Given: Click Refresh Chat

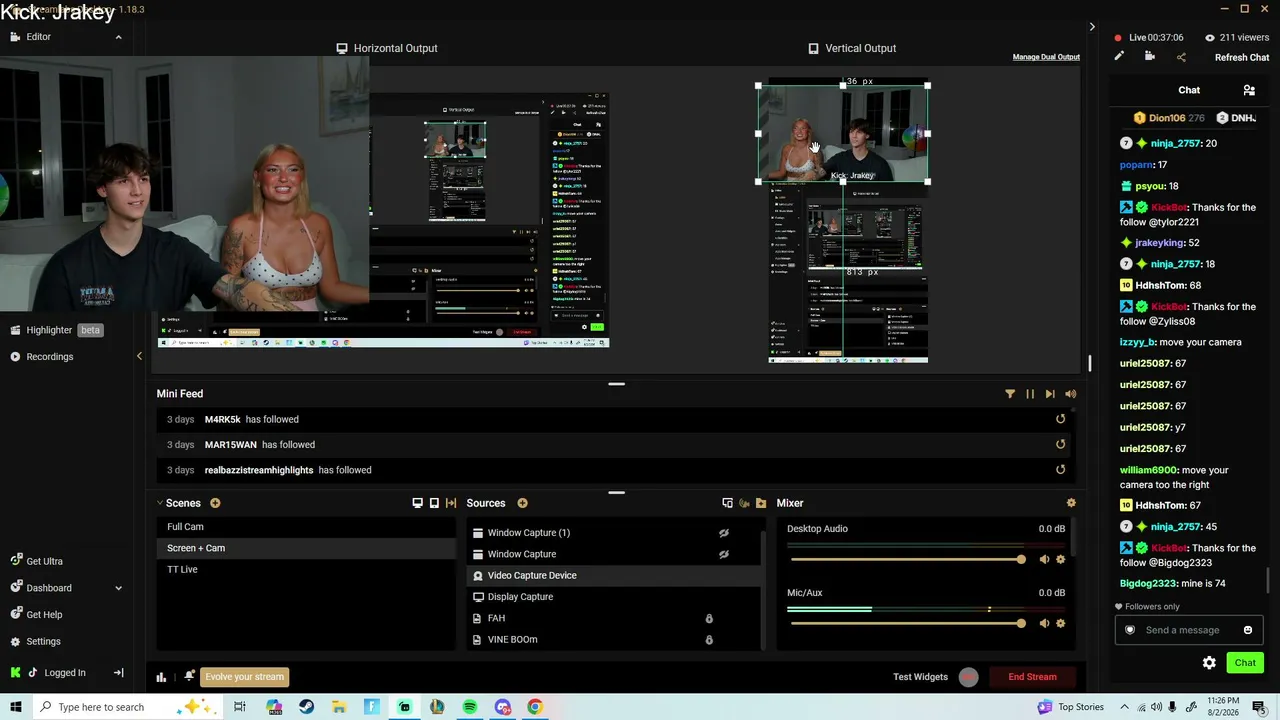Looking at the screenshot, I should pos(1242,58).
